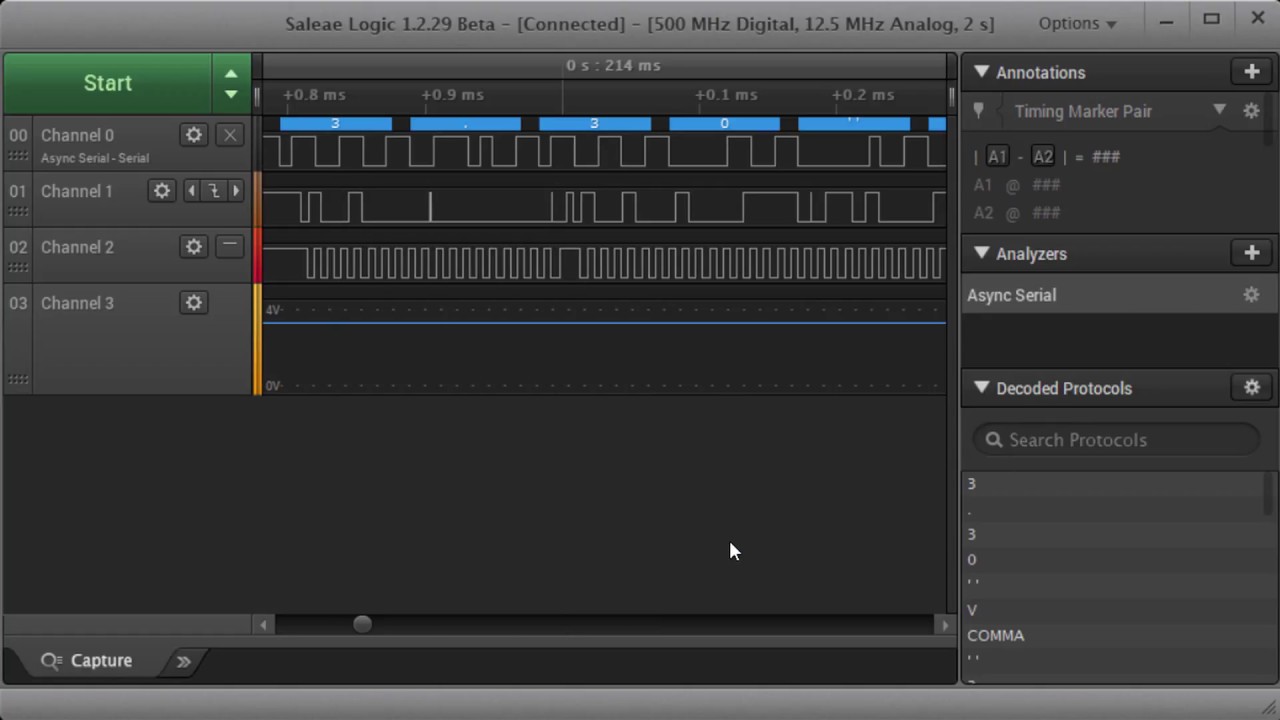Select 'COMMA' in decoded protocols list

[x=995, y=635]
